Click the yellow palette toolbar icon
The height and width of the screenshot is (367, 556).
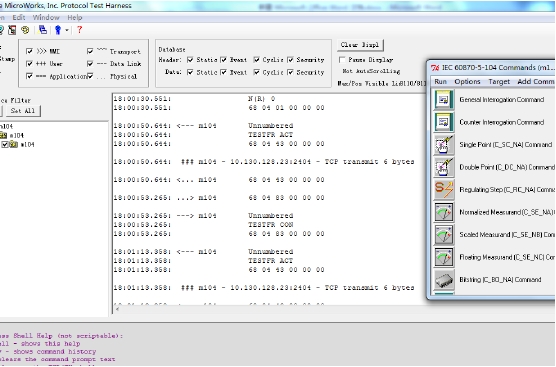pyautogui.click(x=25, y=30)
